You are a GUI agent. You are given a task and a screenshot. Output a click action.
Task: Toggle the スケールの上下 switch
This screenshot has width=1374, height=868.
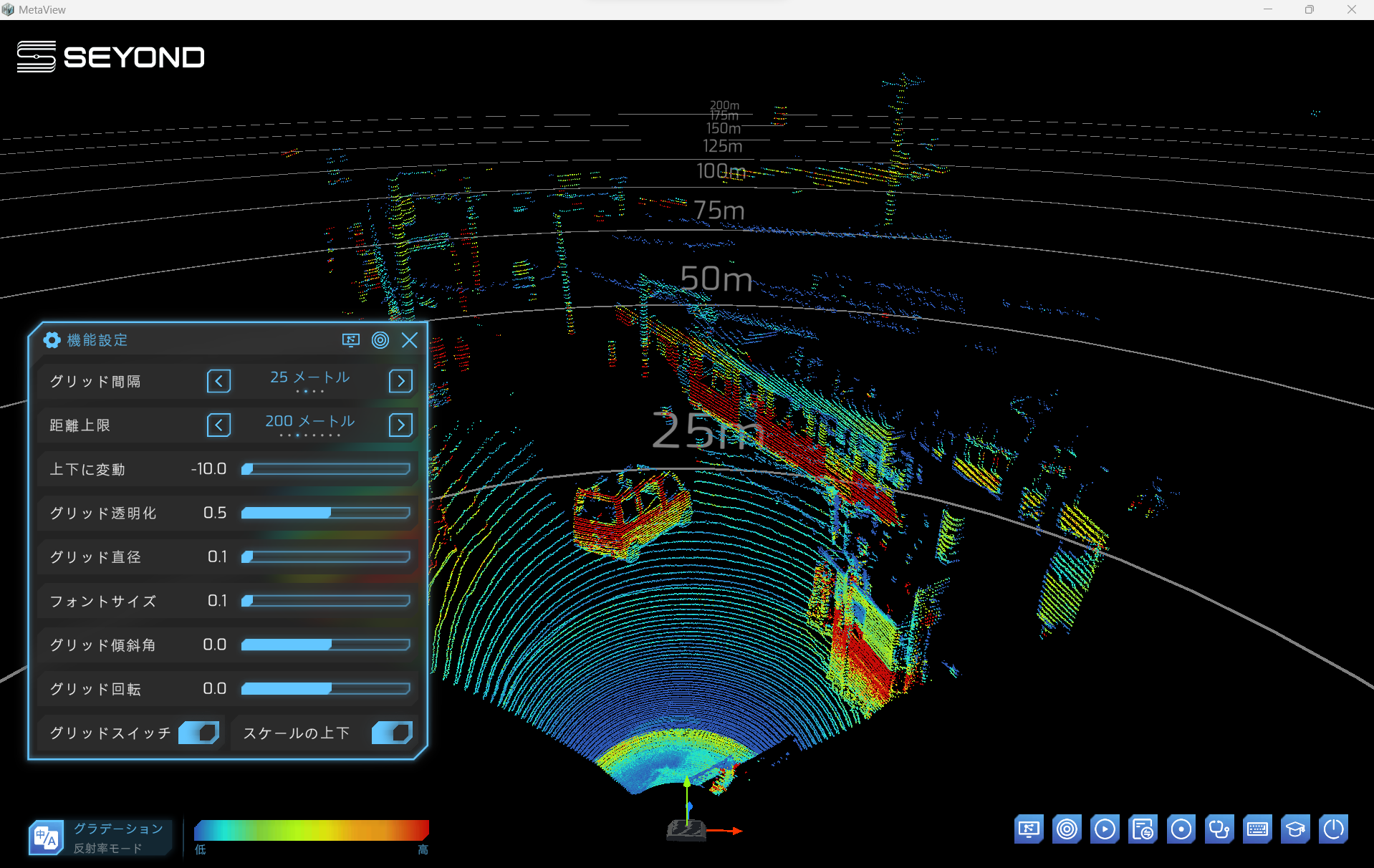coord(392,733)
